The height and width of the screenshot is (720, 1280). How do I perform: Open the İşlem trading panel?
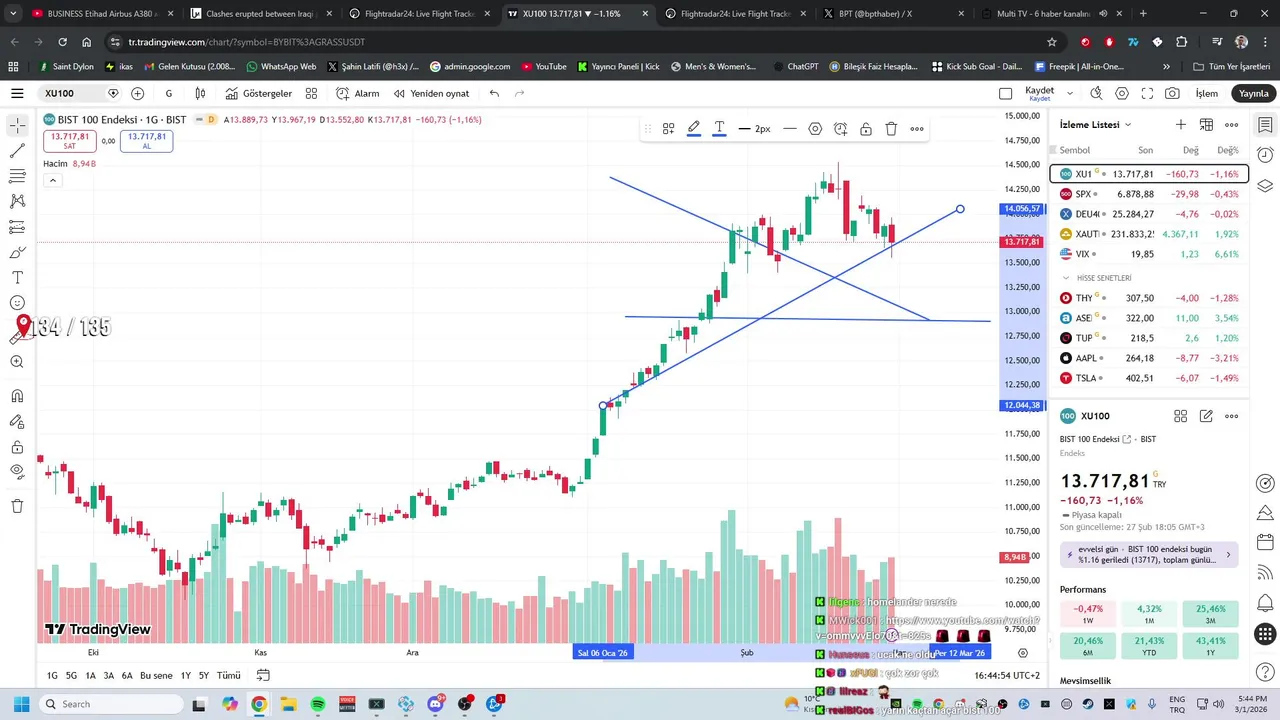1207,93
